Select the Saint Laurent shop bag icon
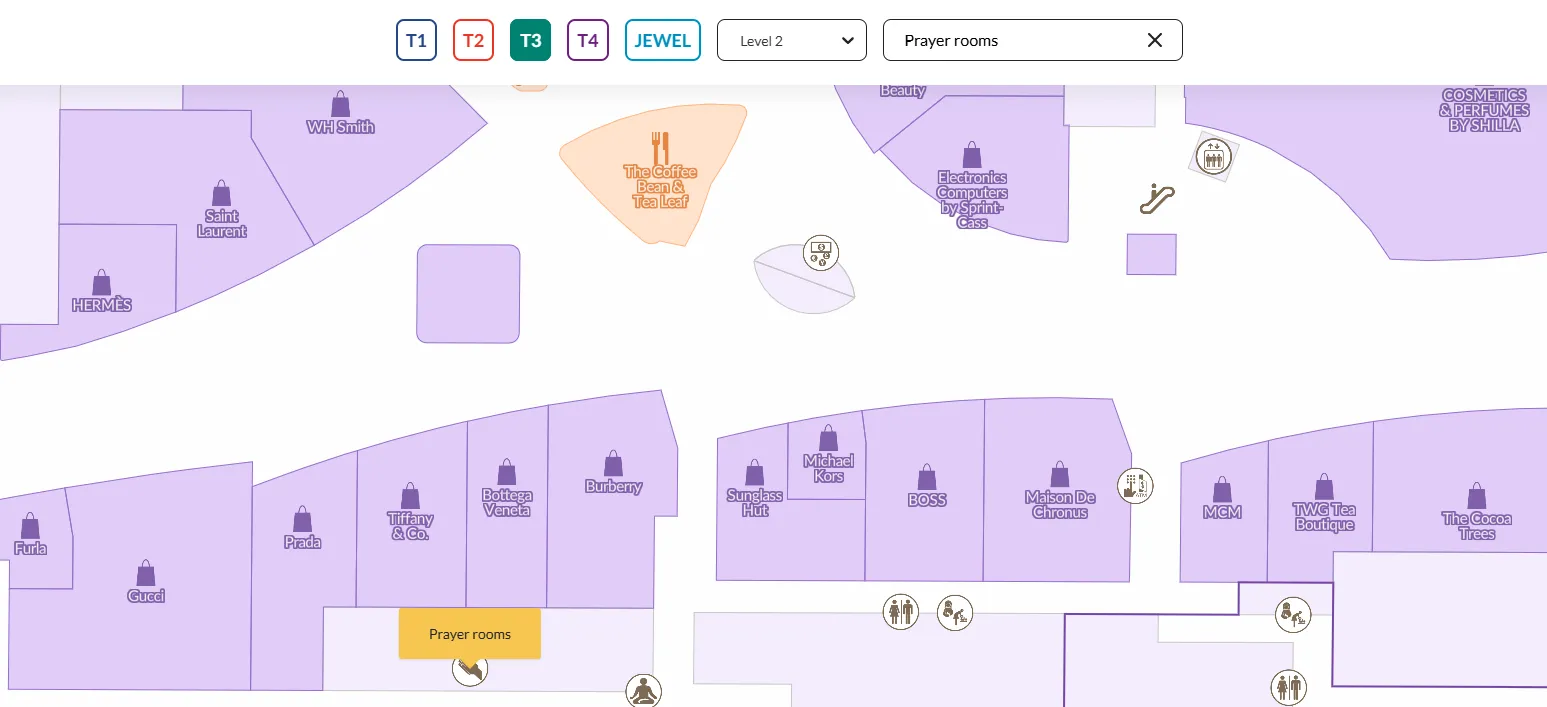 click(x=221, y=193)
